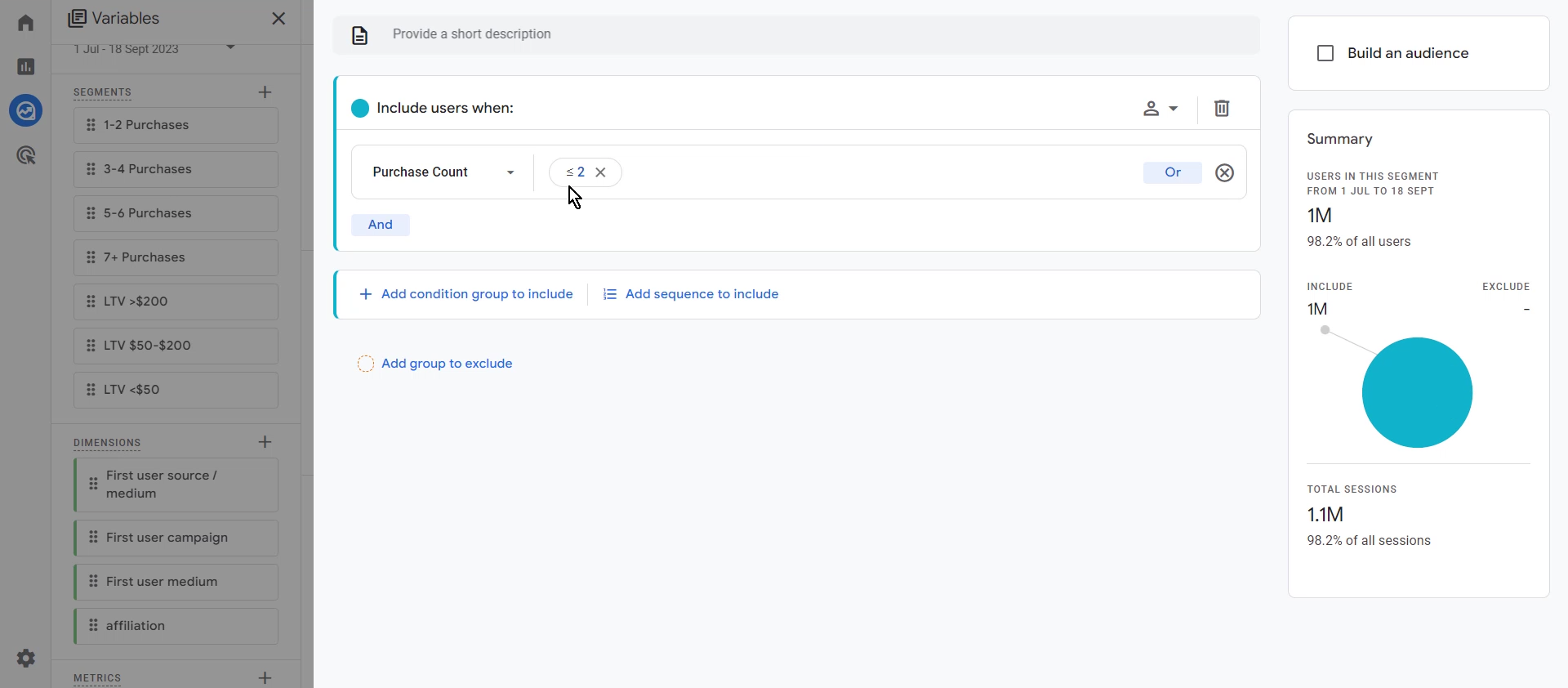The image size is (1568, 688).
Task: Click the teal pie chart in Summary
Action: (x=1417, y=392)
